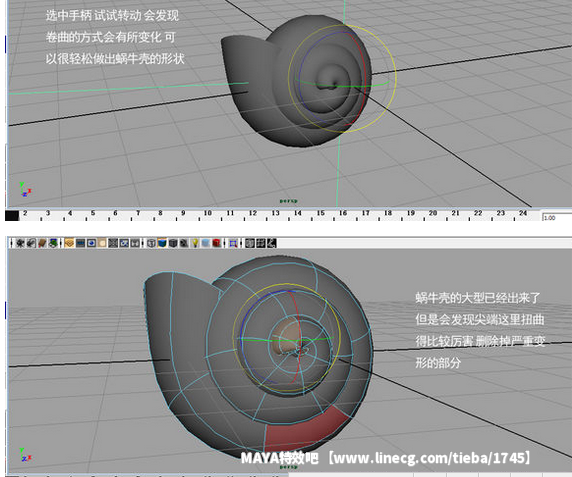Click the Isolate Select icon
This screenshot has width=572, height=477.
pos(233,243)
